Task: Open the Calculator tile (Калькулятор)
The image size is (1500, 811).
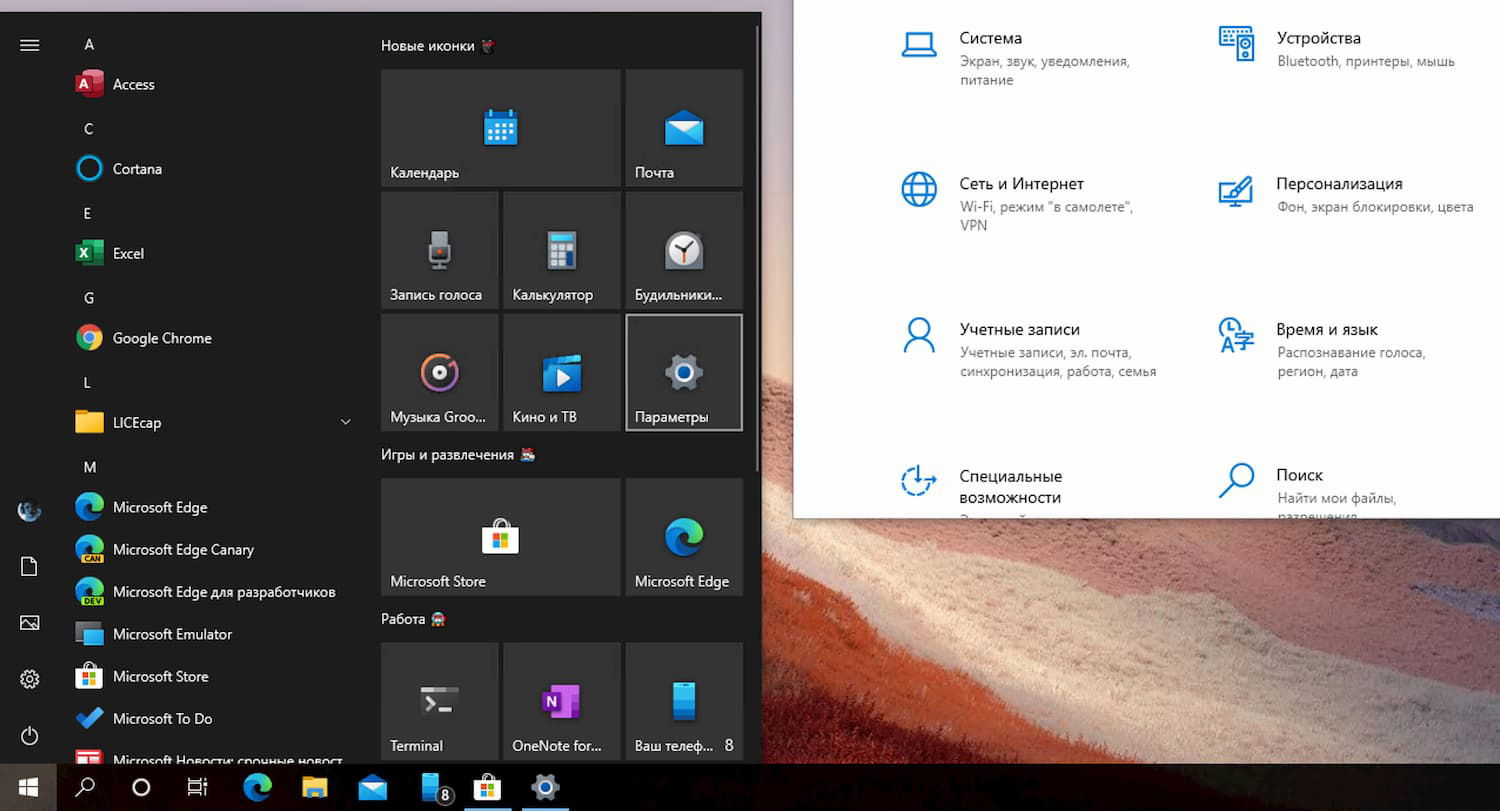Action: point(561,250)
